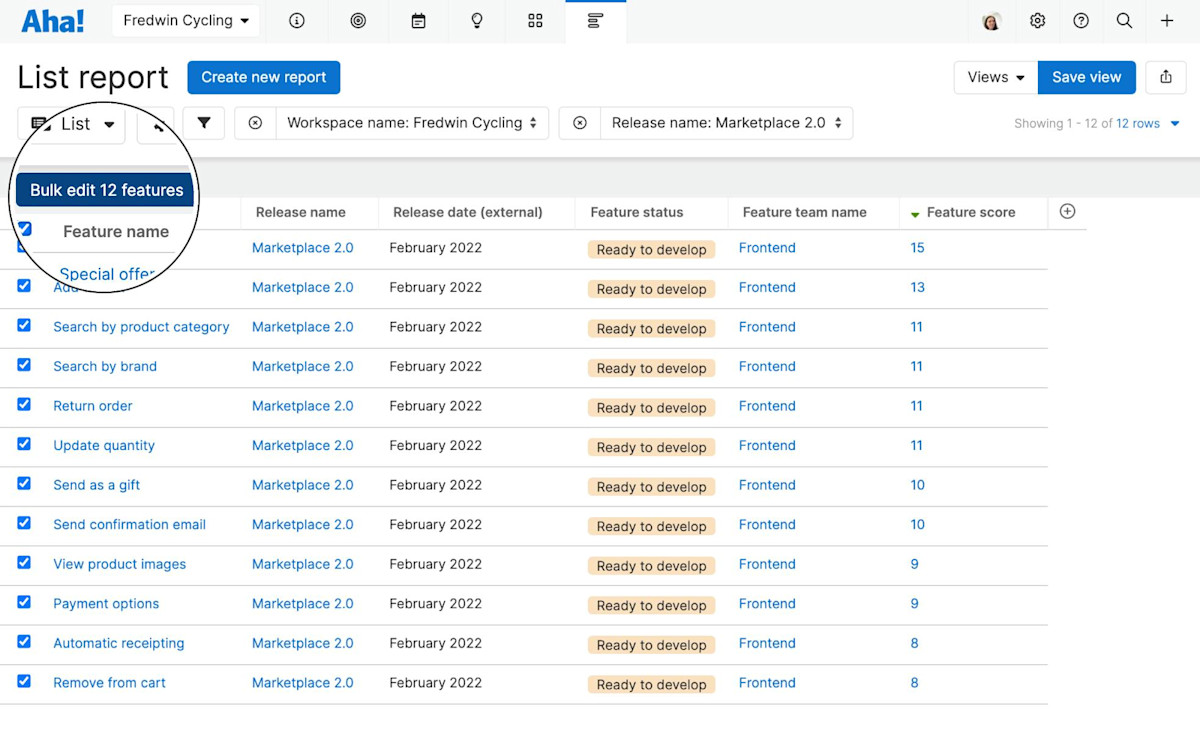
Task: Expand the Views dropdown
Action: (996, 77)
